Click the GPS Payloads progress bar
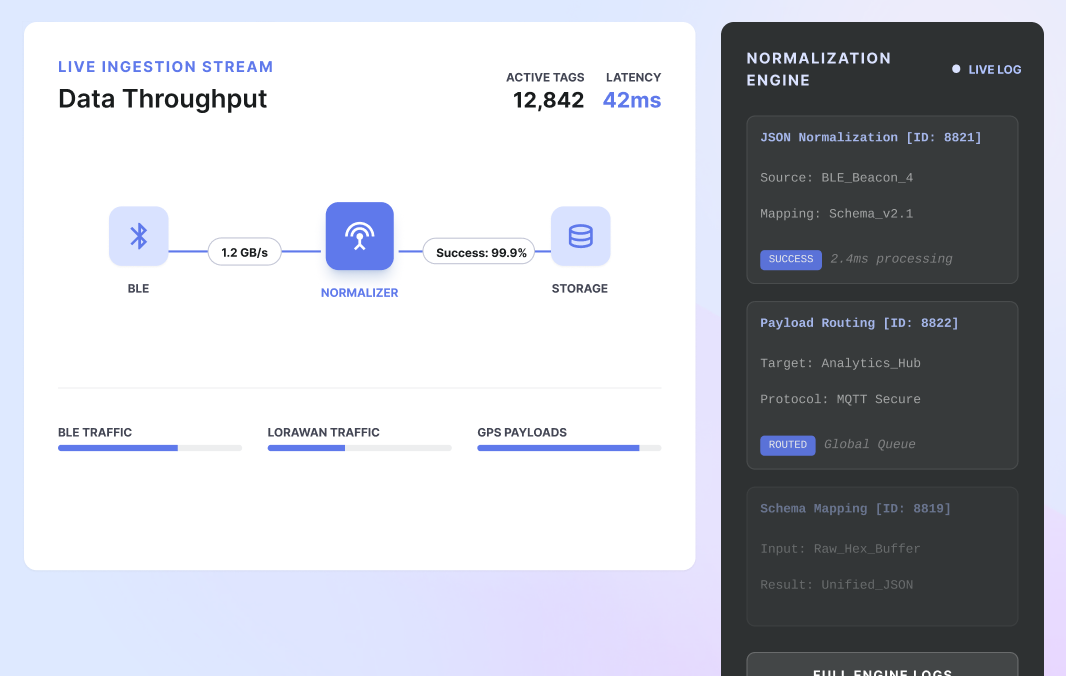Viewport: 1066px width, 676px height. pyautogui.click(x=569, y=448)
